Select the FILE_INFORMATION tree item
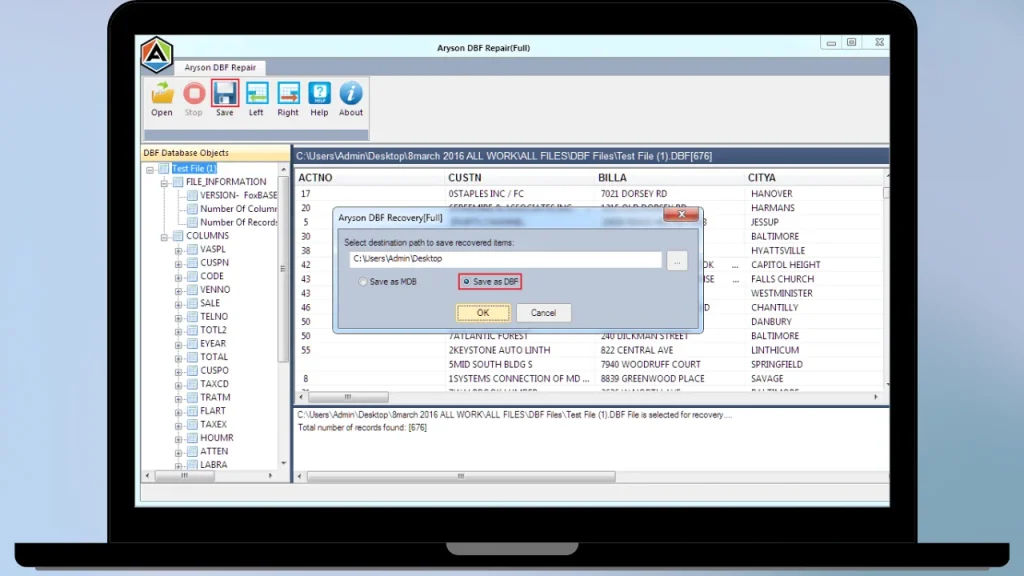This screenshot has width=1024, height=576. pos(226,182)
